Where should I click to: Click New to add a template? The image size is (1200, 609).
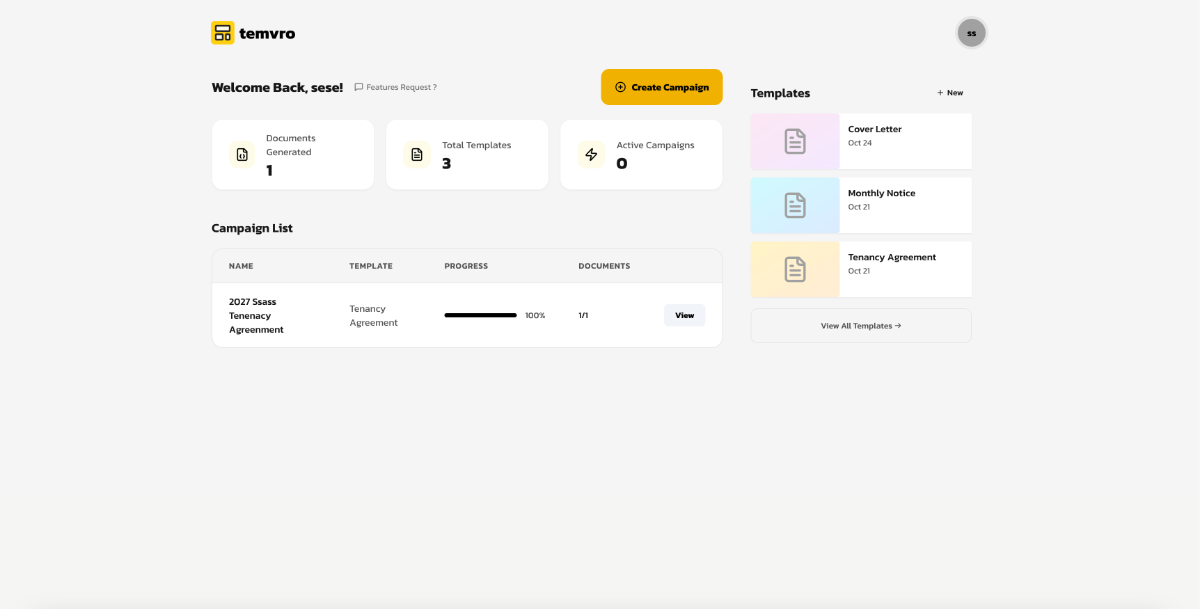coord(950,93)
